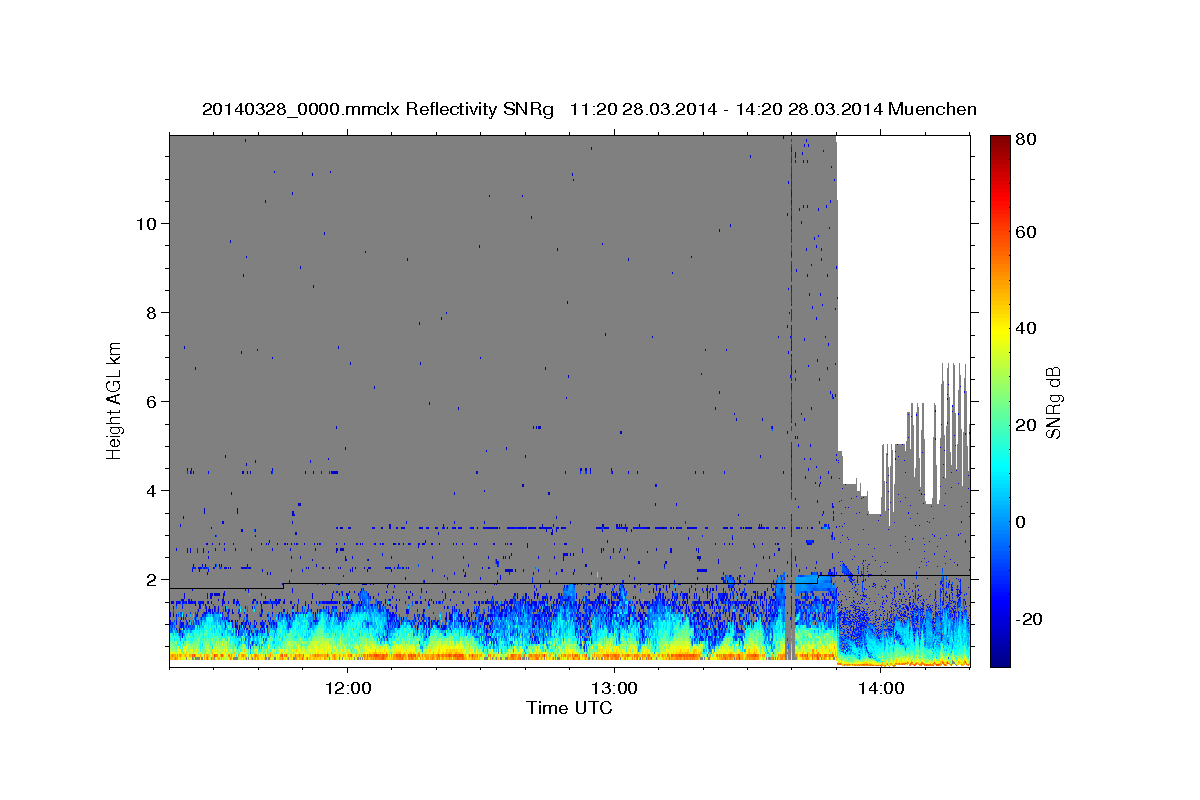The image size is (1200, 800).
Task: Click the 13:00 time tick label
Action: click(614, 689)
